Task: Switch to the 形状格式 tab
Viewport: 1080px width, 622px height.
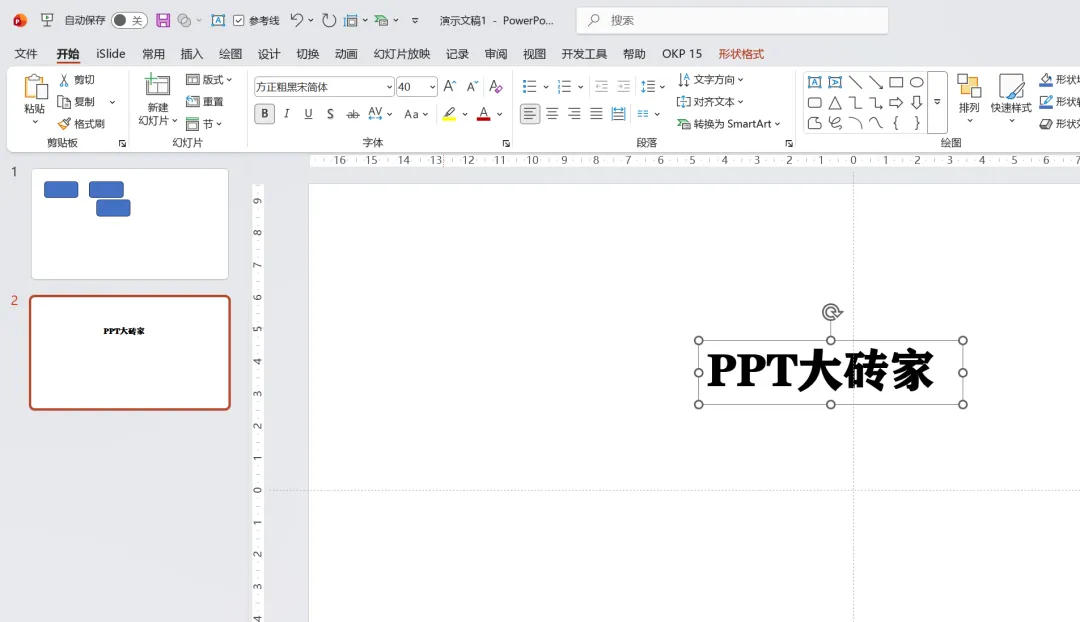Action: point(741,54)
